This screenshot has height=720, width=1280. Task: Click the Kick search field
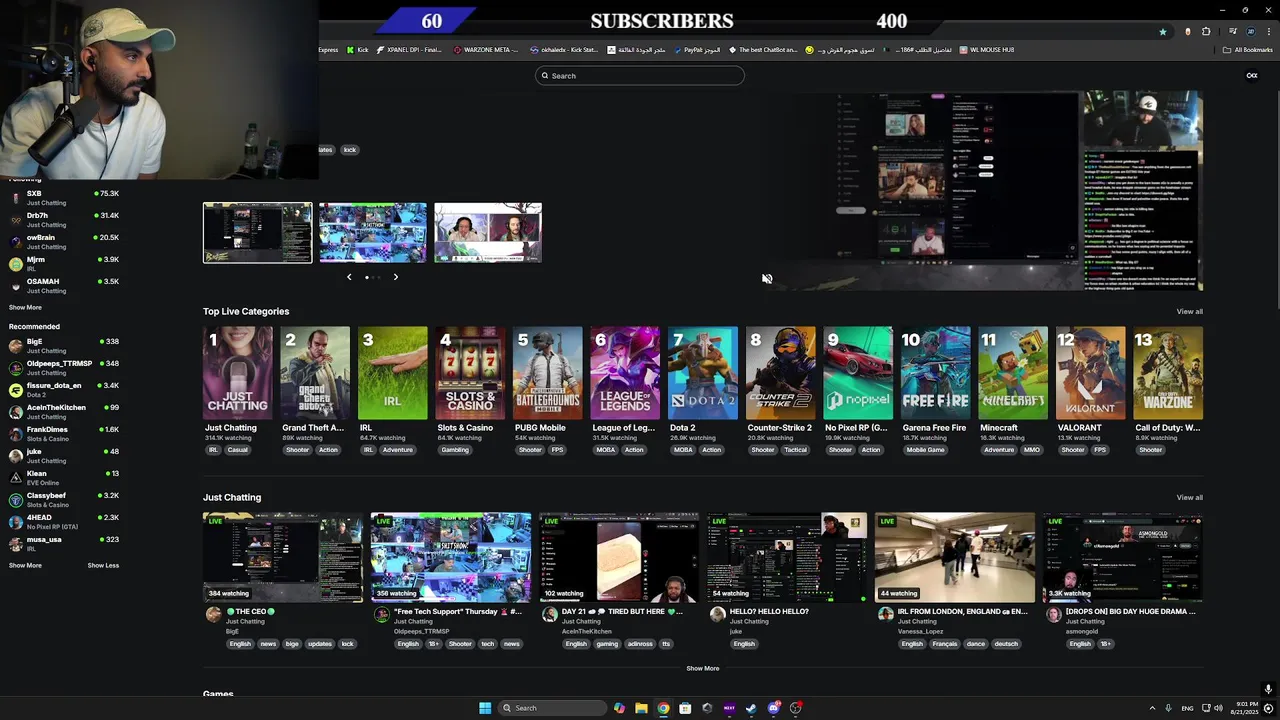tap(640, 76)
